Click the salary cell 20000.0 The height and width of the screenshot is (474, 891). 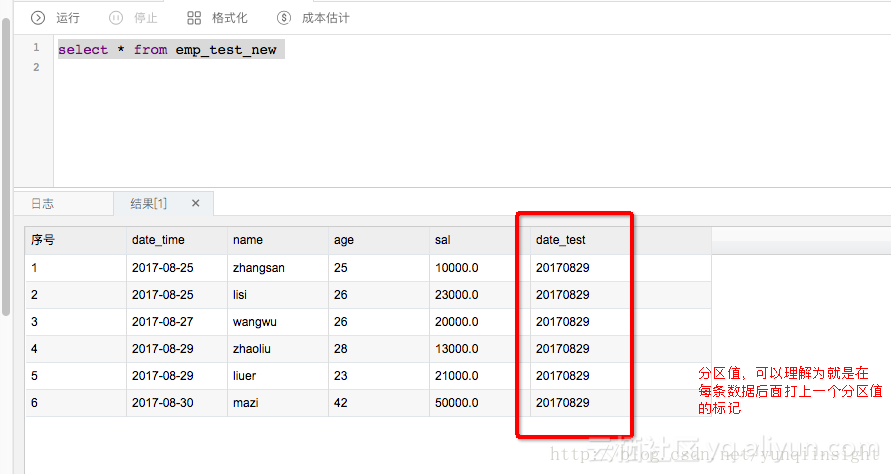click(480, 322)
